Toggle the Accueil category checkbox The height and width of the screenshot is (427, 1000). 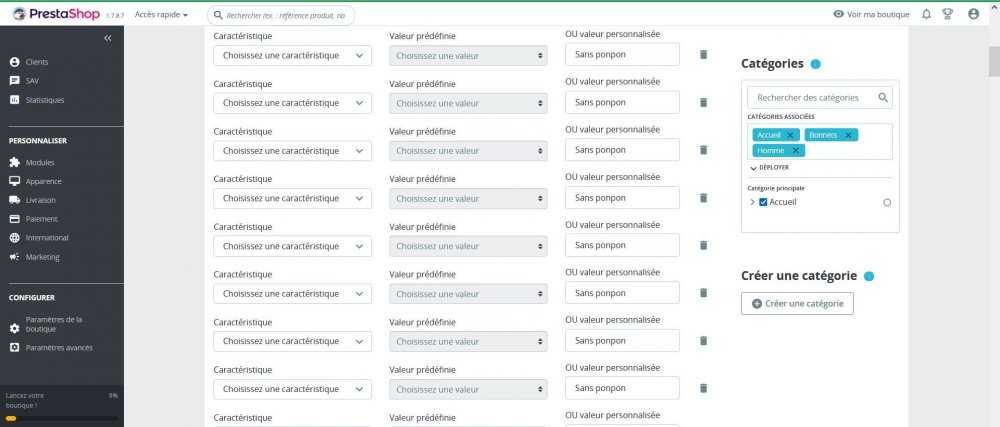pos(763,202)
